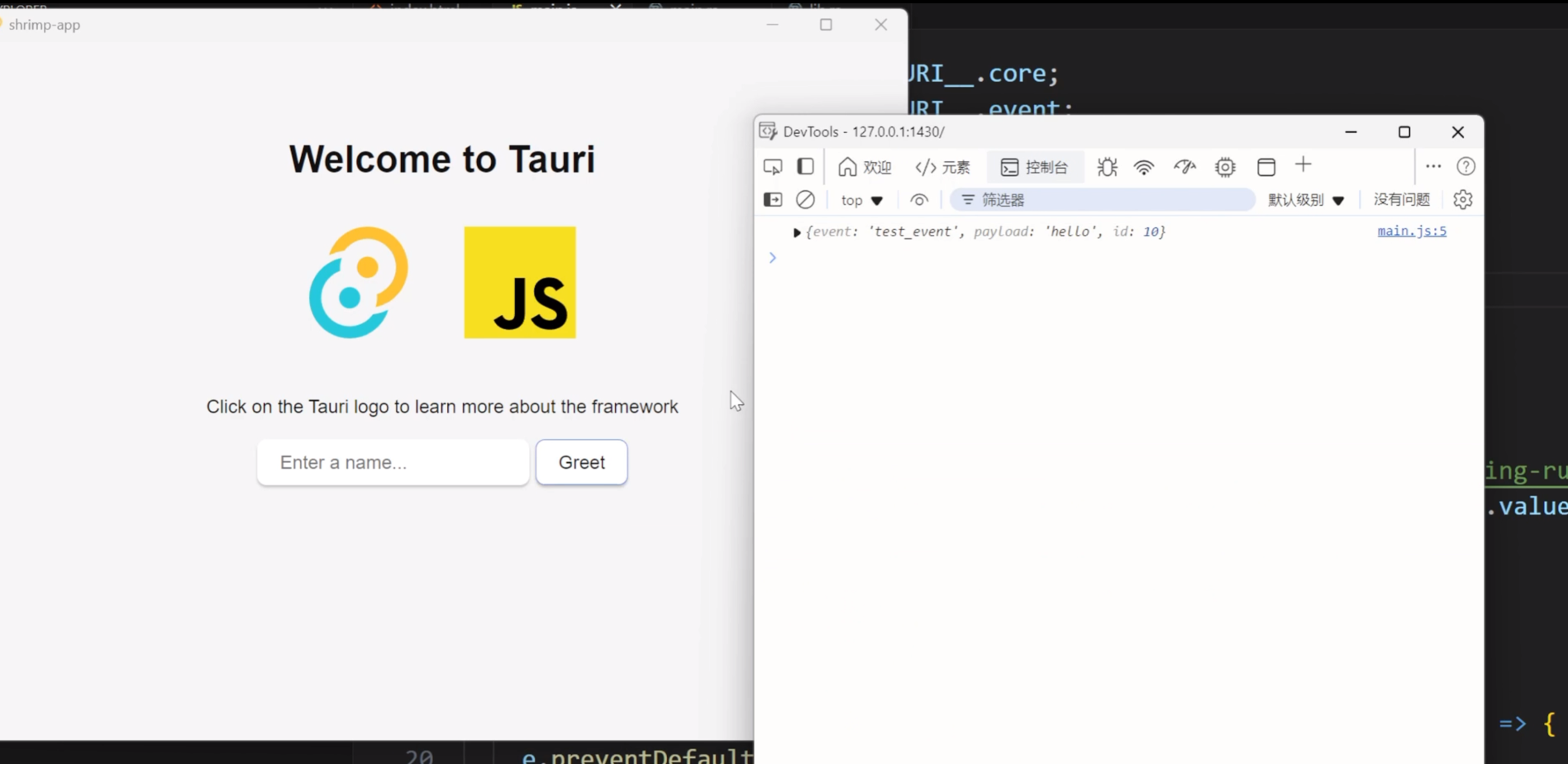The width and height of the screenshot is (1568, 764).
Task: Clear the console with circle-slash icon
Action: pyautogui.click(x=805, y=200)
